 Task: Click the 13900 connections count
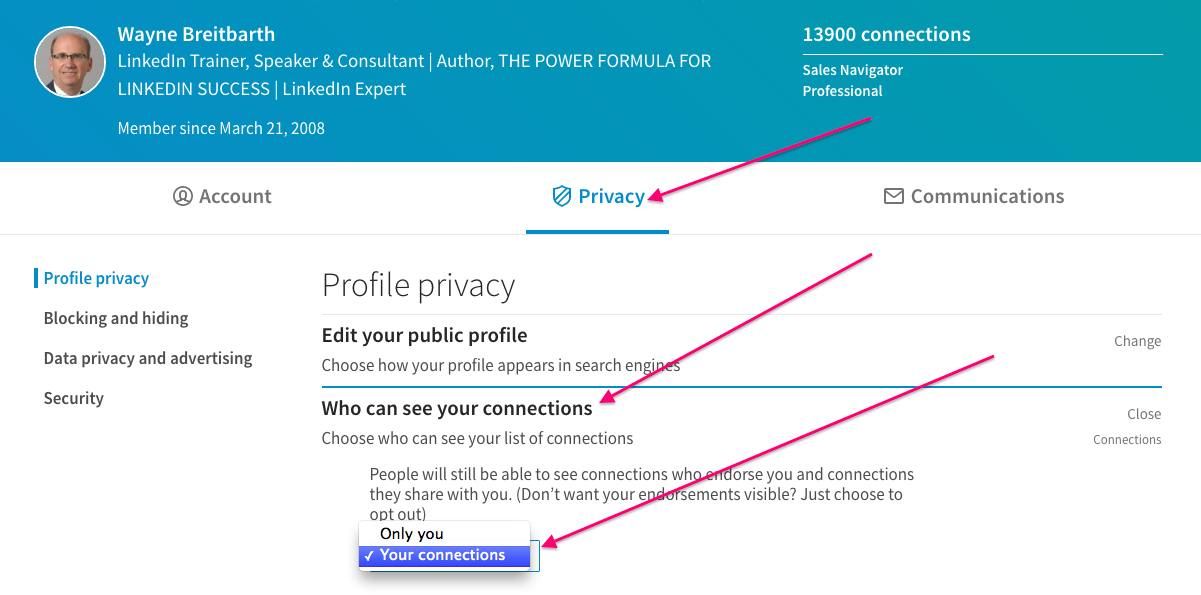(x=886, y=33)
